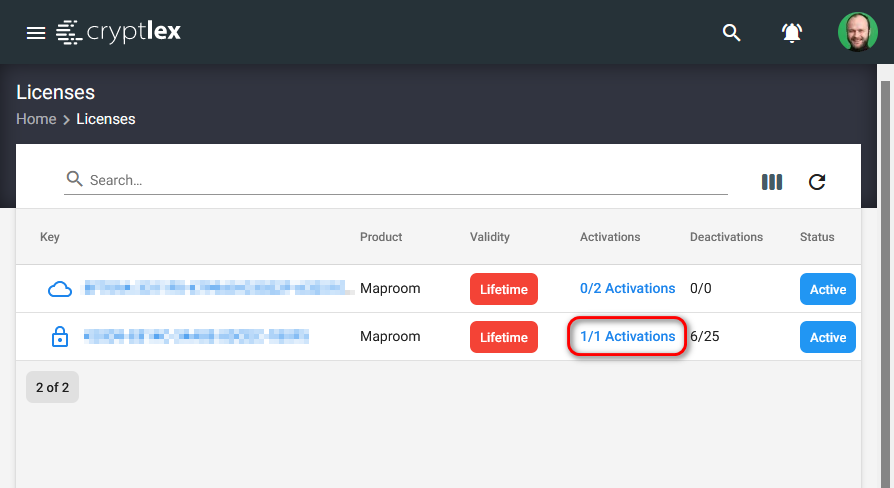This screenshot has height=488, width=894.
Task: Refresh the licenses table
Action: [x=817, y=182]
